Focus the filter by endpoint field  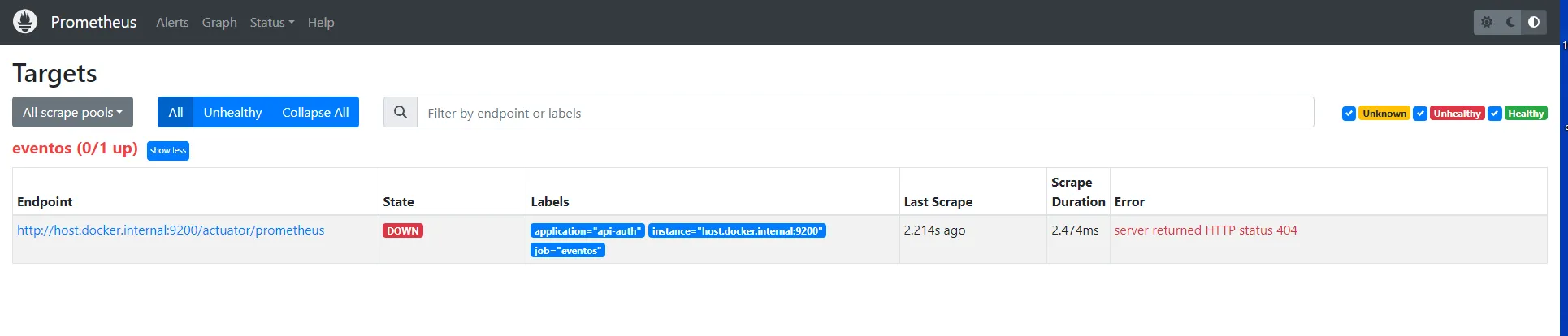click(864, 113)
